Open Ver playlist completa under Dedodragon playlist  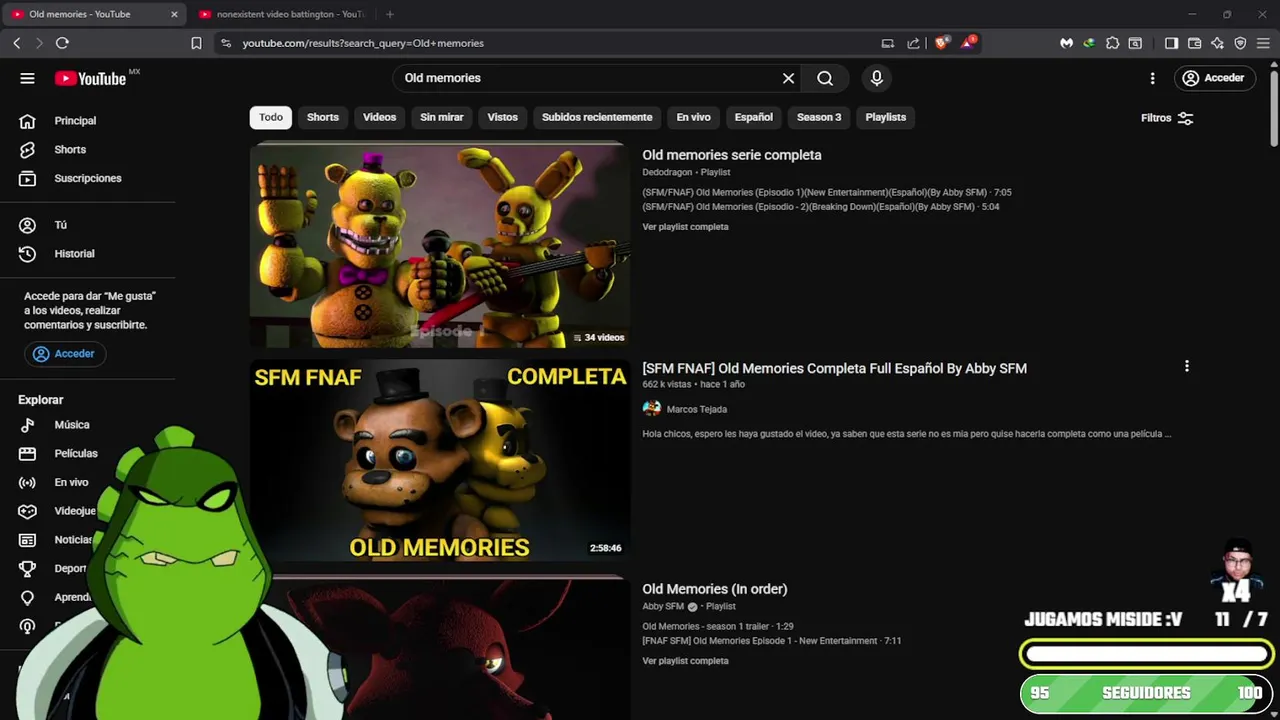point(685,227)
